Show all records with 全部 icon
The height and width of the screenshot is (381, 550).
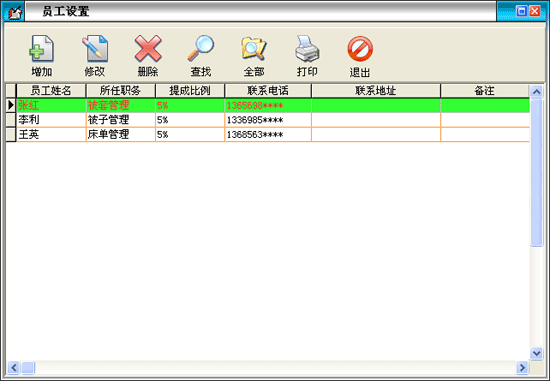pyautogui.click(x=254, y=55)
